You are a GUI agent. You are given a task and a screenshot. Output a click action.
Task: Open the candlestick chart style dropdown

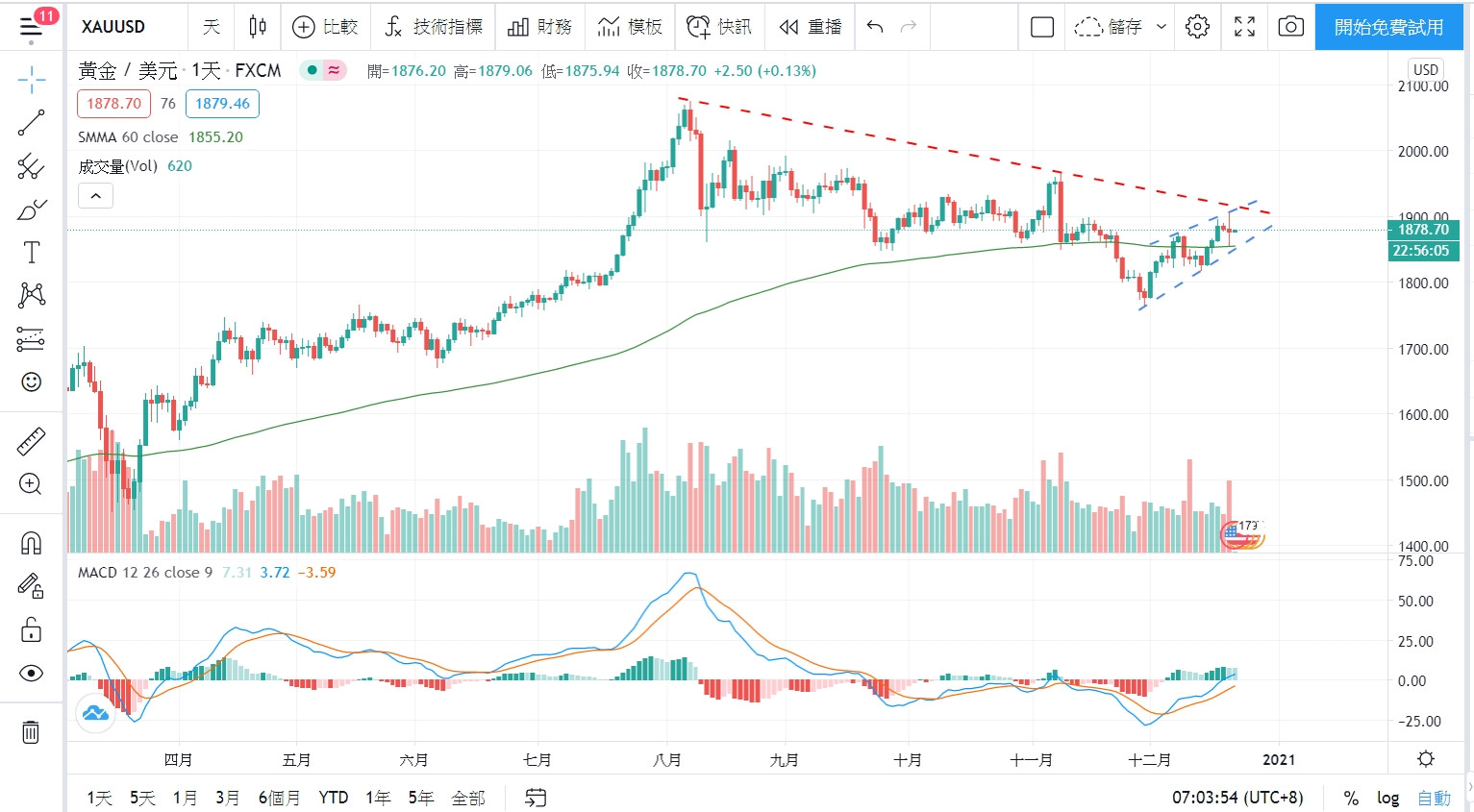pos(257,27)
